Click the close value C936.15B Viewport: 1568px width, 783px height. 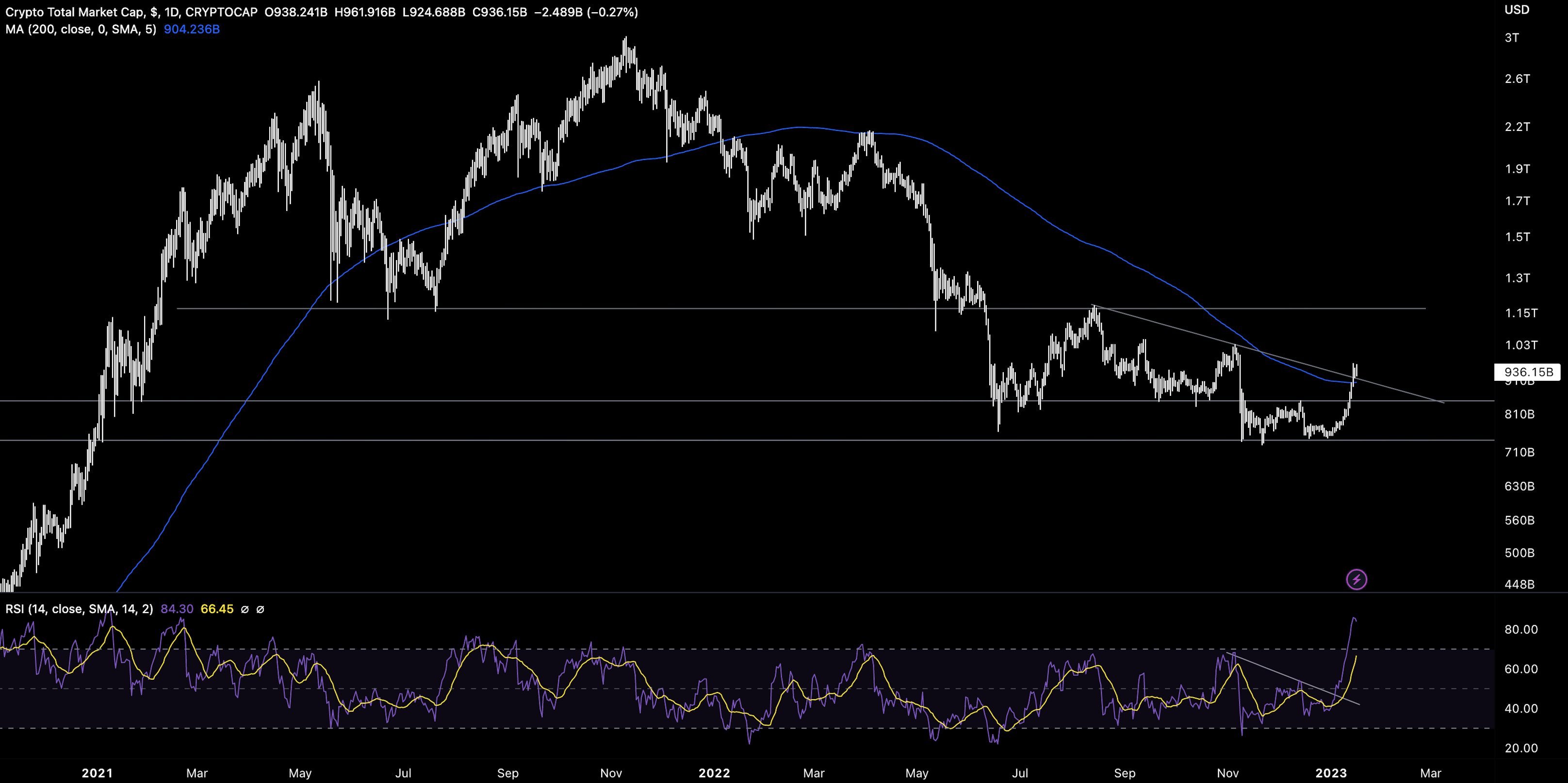coord(499,12)
